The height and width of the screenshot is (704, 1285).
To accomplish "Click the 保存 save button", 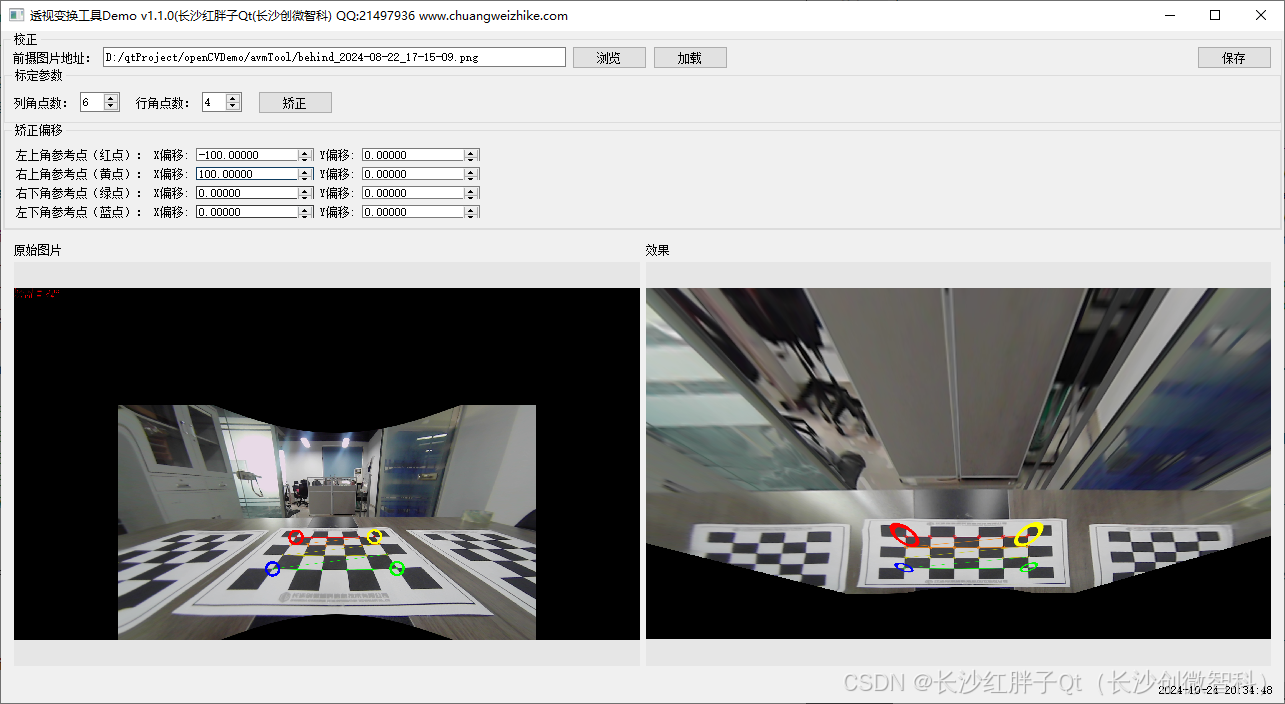I will pos(1233,58).
